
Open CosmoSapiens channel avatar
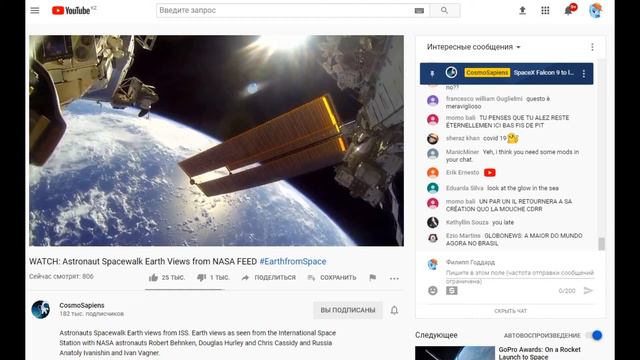[x=41, y=310]
